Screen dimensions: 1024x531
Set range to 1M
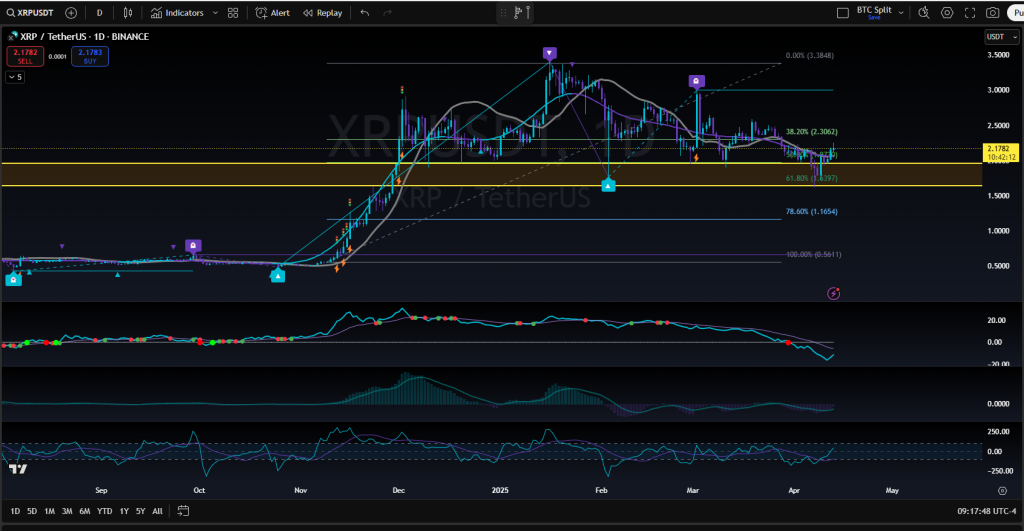(x=50, y=511)
